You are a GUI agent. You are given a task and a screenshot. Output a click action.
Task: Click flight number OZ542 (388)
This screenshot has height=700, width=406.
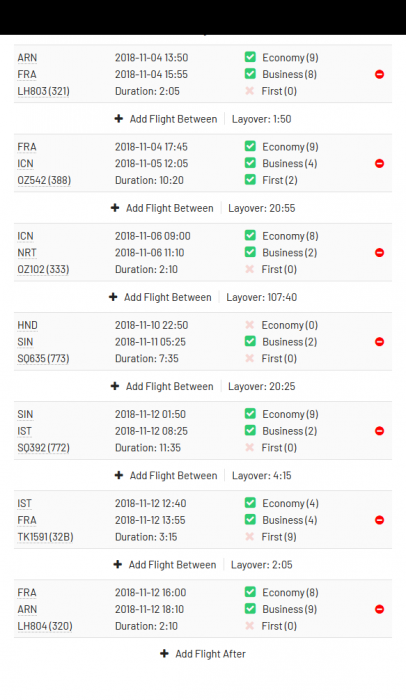[x=44, y=180]
